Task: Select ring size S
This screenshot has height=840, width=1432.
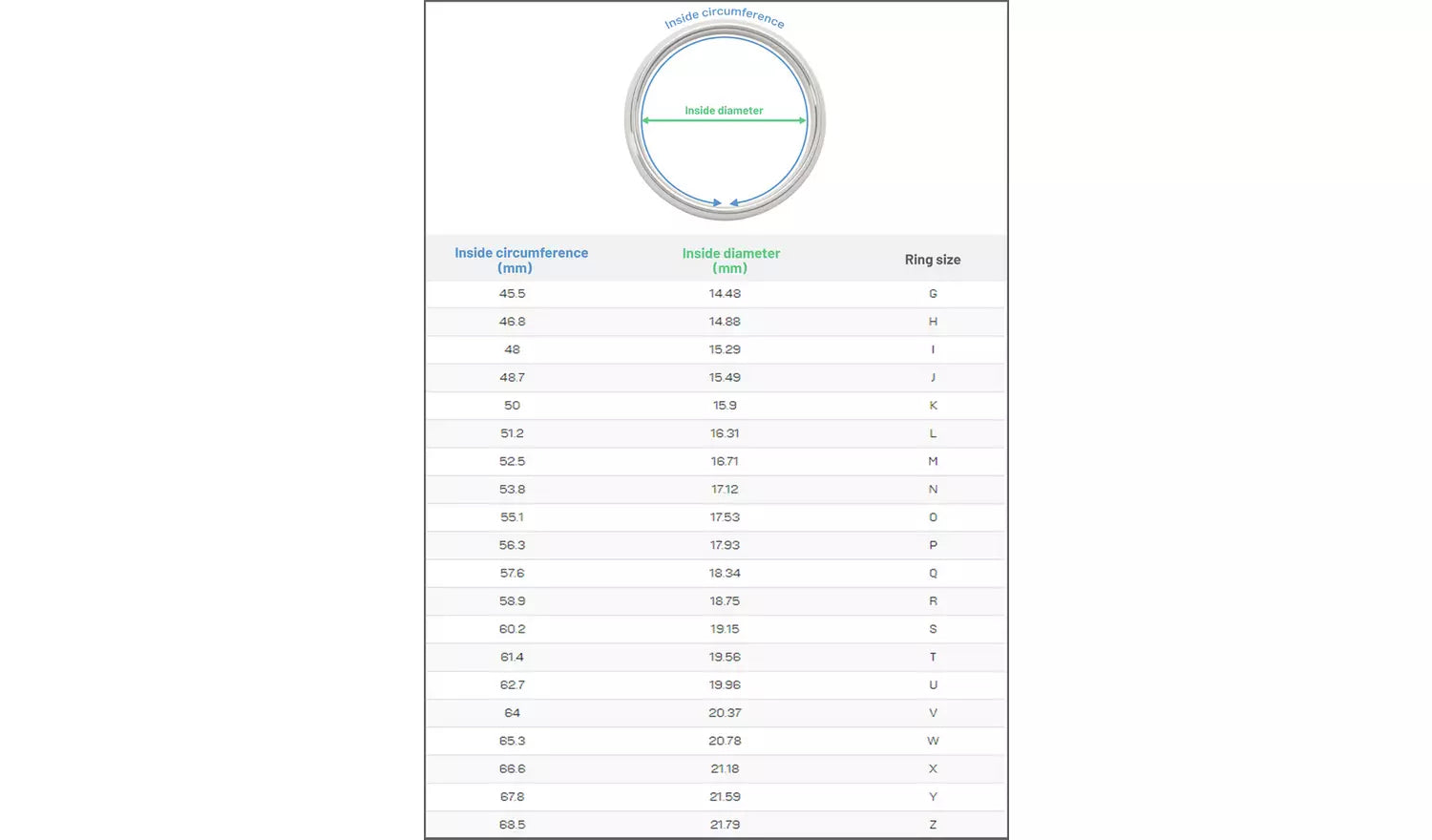Action: [933, 629]
